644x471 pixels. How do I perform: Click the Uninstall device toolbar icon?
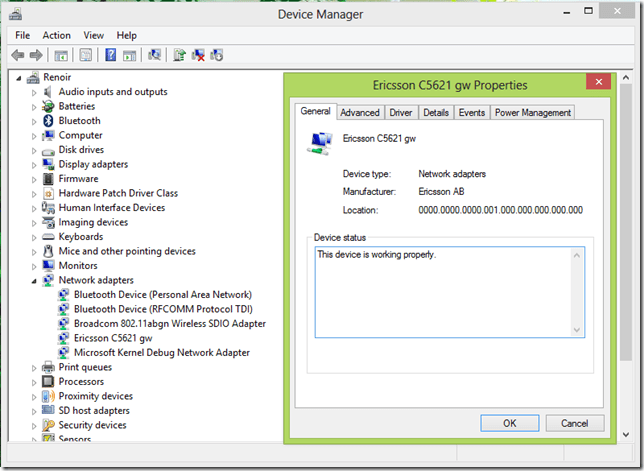coord(198,55)
